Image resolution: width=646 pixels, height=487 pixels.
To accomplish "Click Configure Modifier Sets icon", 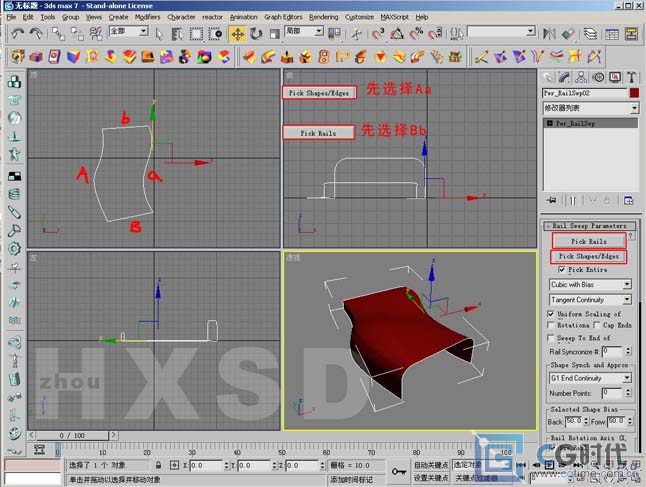I will click(628, 201).
